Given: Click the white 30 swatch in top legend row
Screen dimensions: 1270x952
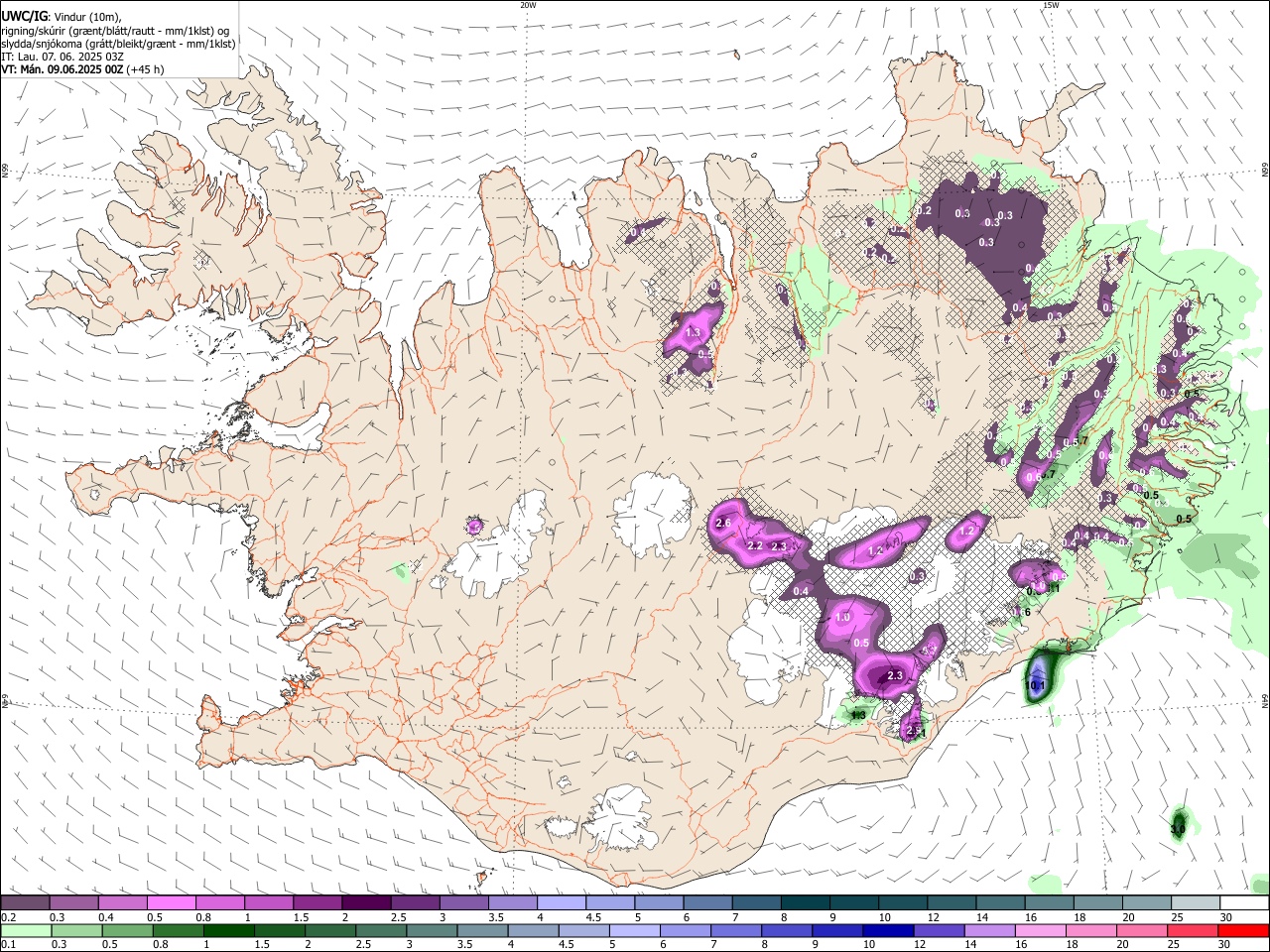Looking at the screenshot, I should [1242, 902].
